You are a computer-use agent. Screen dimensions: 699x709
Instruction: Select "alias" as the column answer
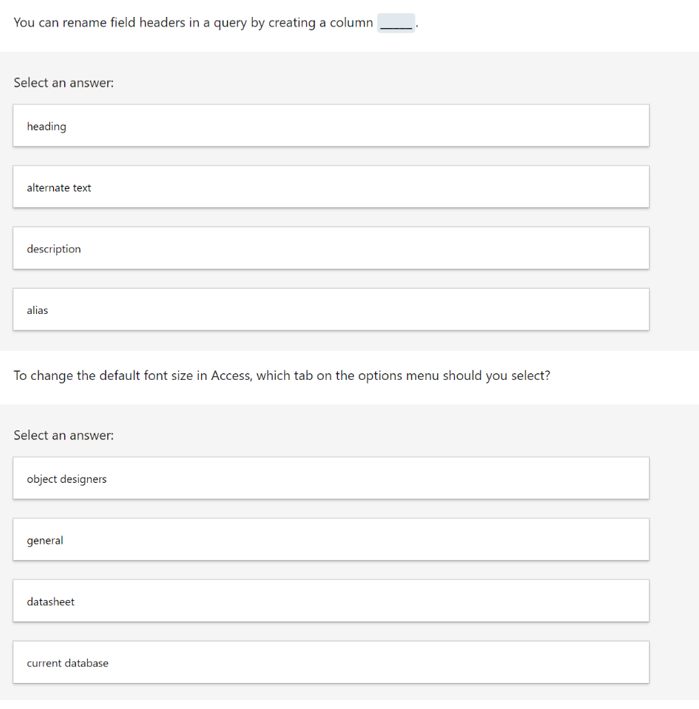tap(331, 310)
